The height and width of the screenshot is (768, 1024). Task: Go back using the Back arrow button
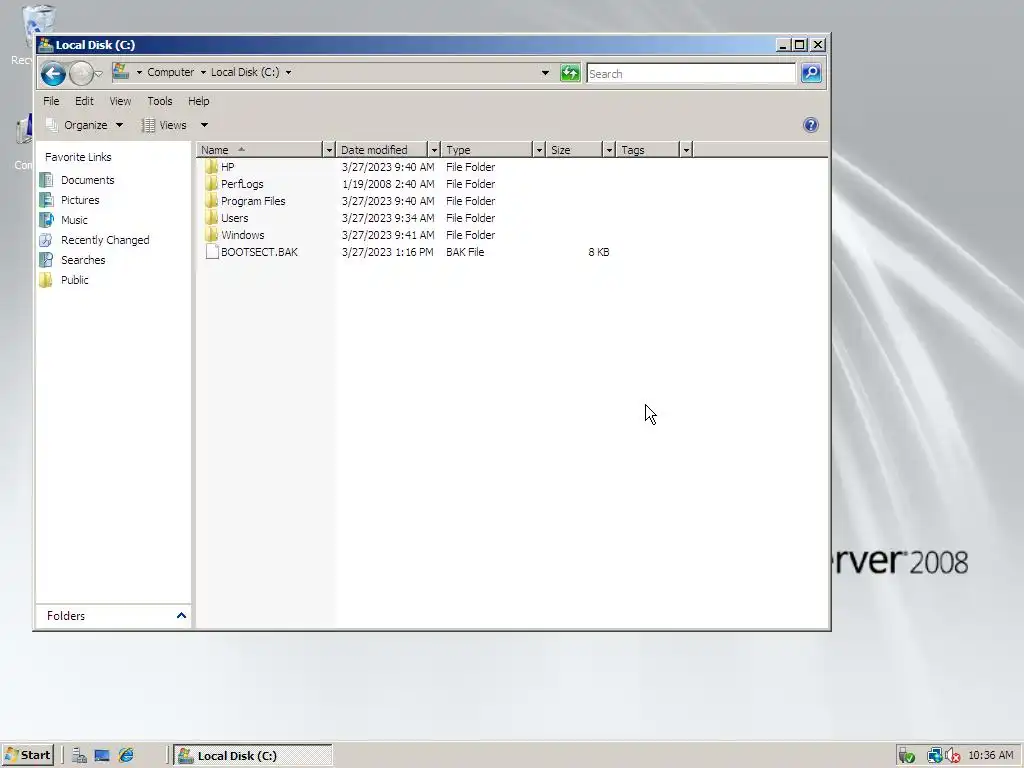54,74
